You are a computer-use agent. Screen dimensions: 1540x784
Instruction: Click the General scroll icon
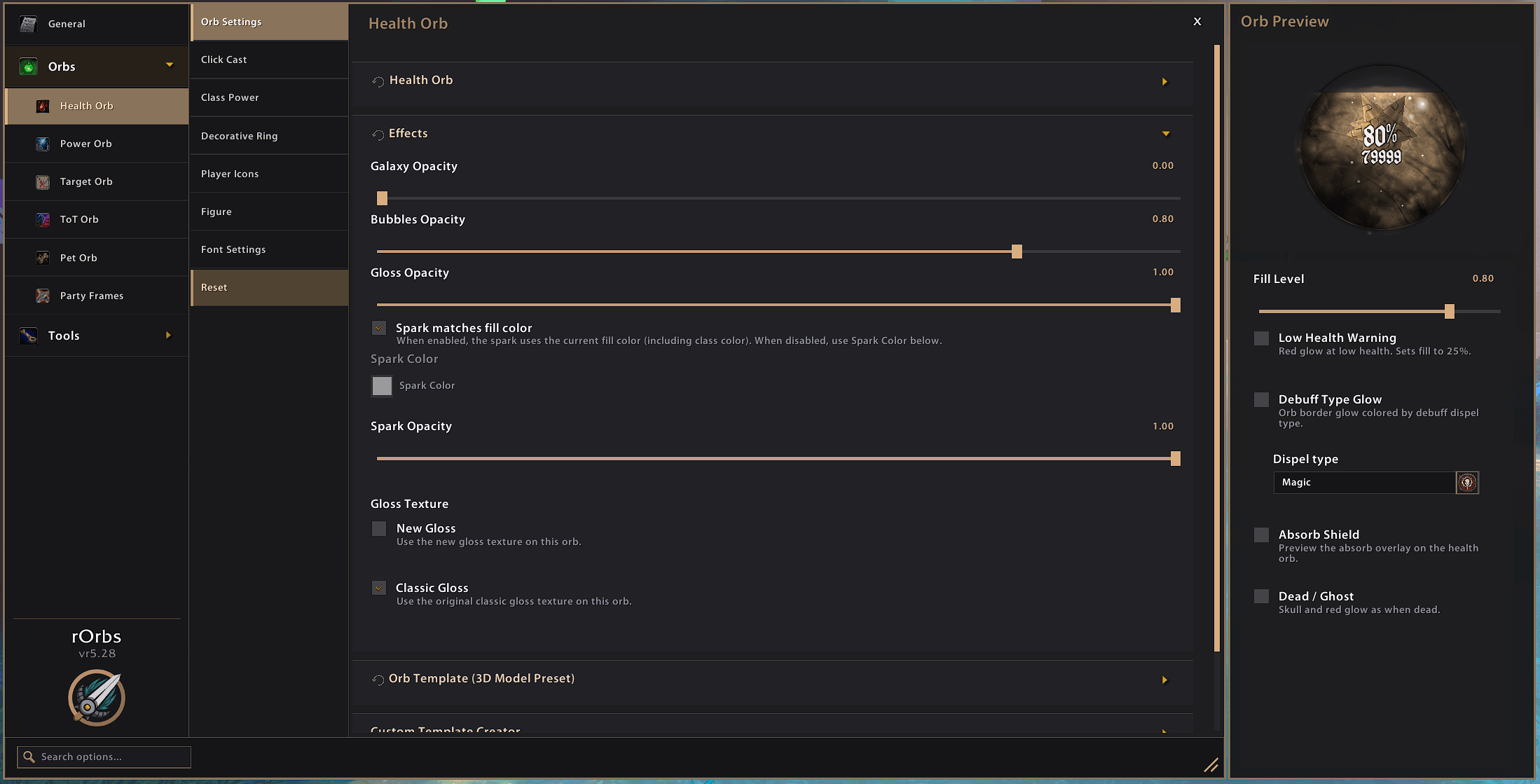[28, 25]
